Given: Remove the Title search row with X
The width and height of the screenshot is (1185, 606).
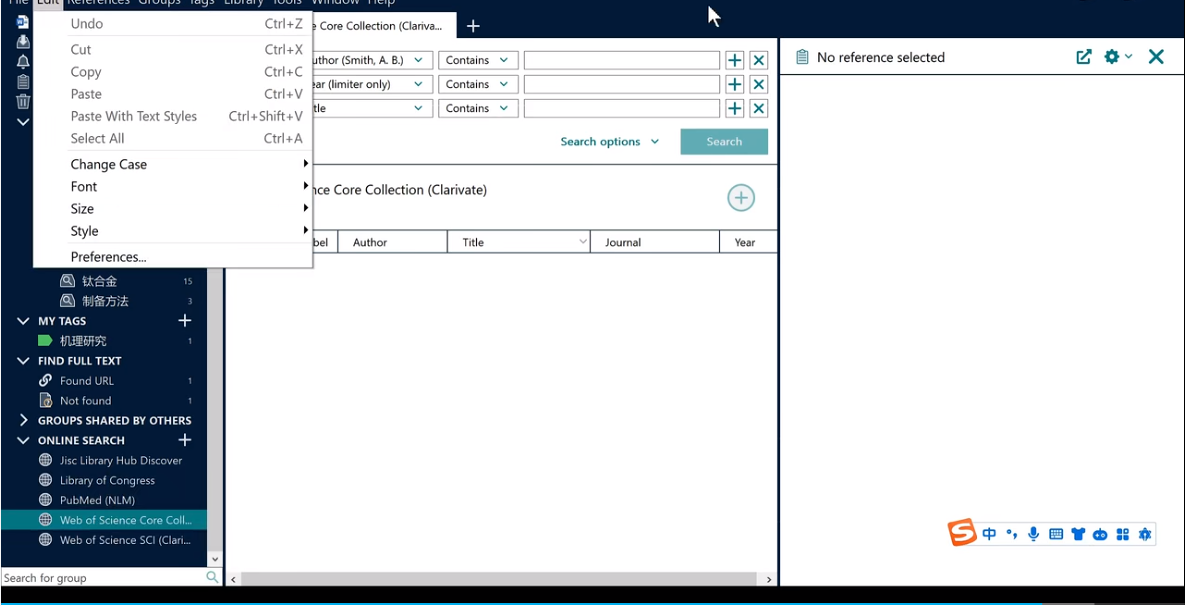Looking at the screenshot, I should (759, 109).
